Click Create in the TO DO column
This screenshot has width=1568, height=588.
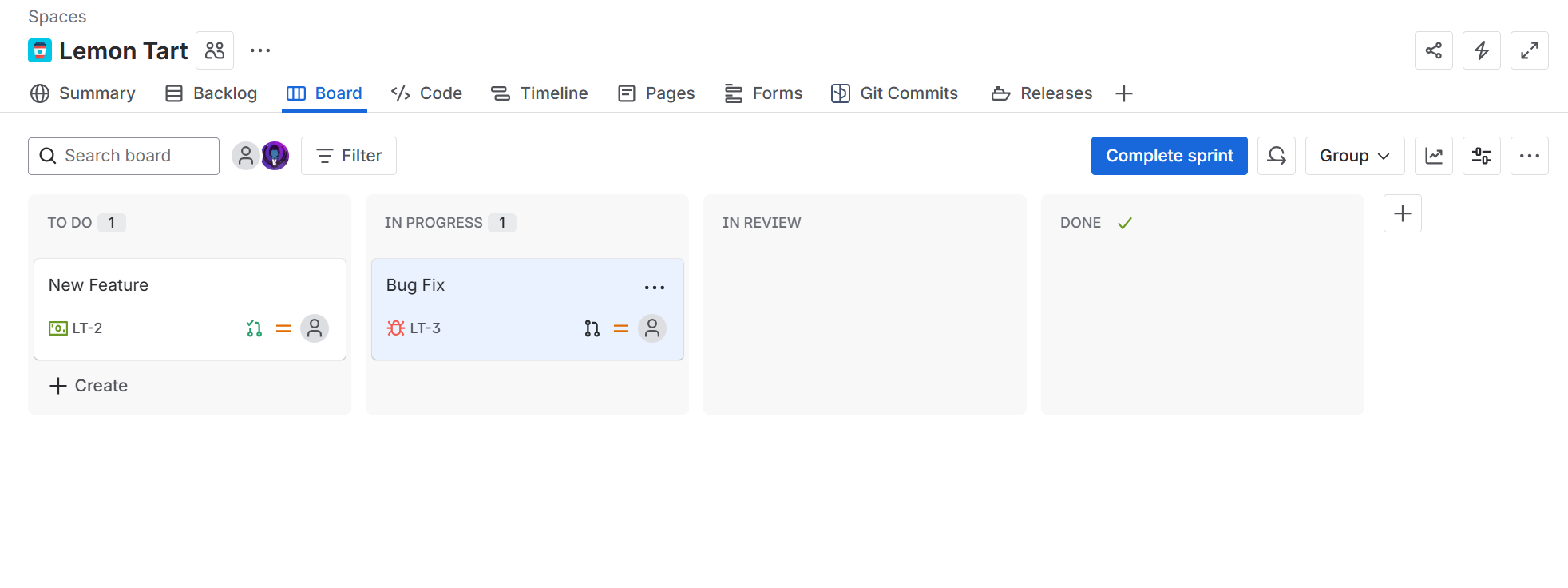tap(88, 385)
